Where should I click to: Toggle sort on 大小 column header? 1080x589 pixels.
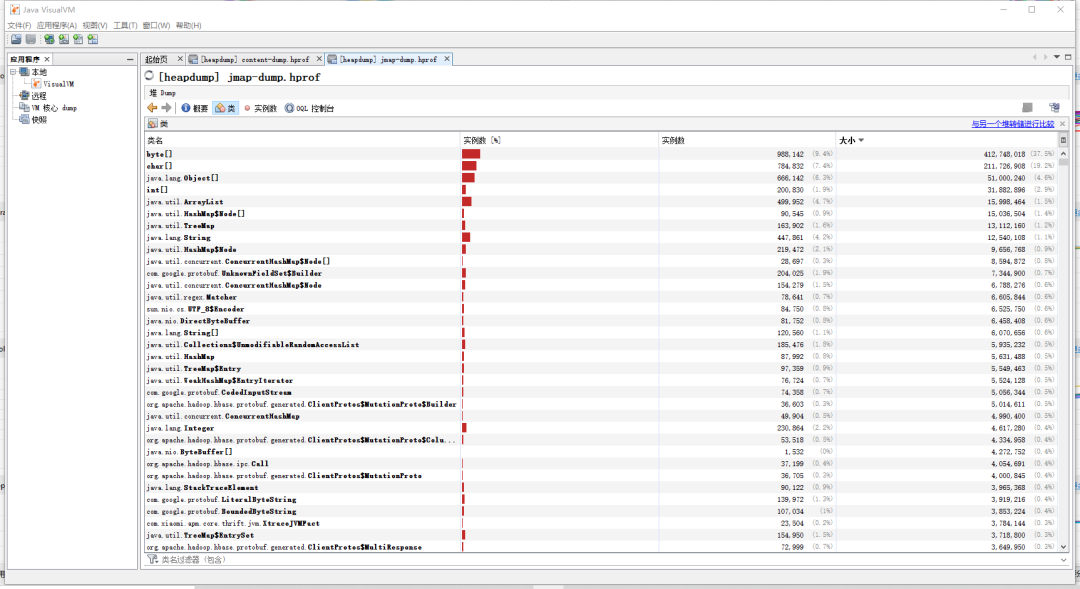[x=947, y=140]
